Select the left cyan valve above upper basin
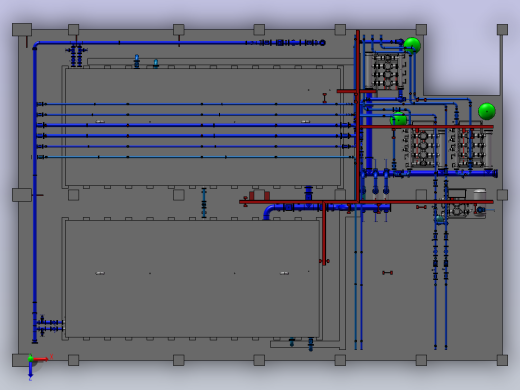Screen dimensions: 520x390 pyautogui.click(x=137, y=61)
